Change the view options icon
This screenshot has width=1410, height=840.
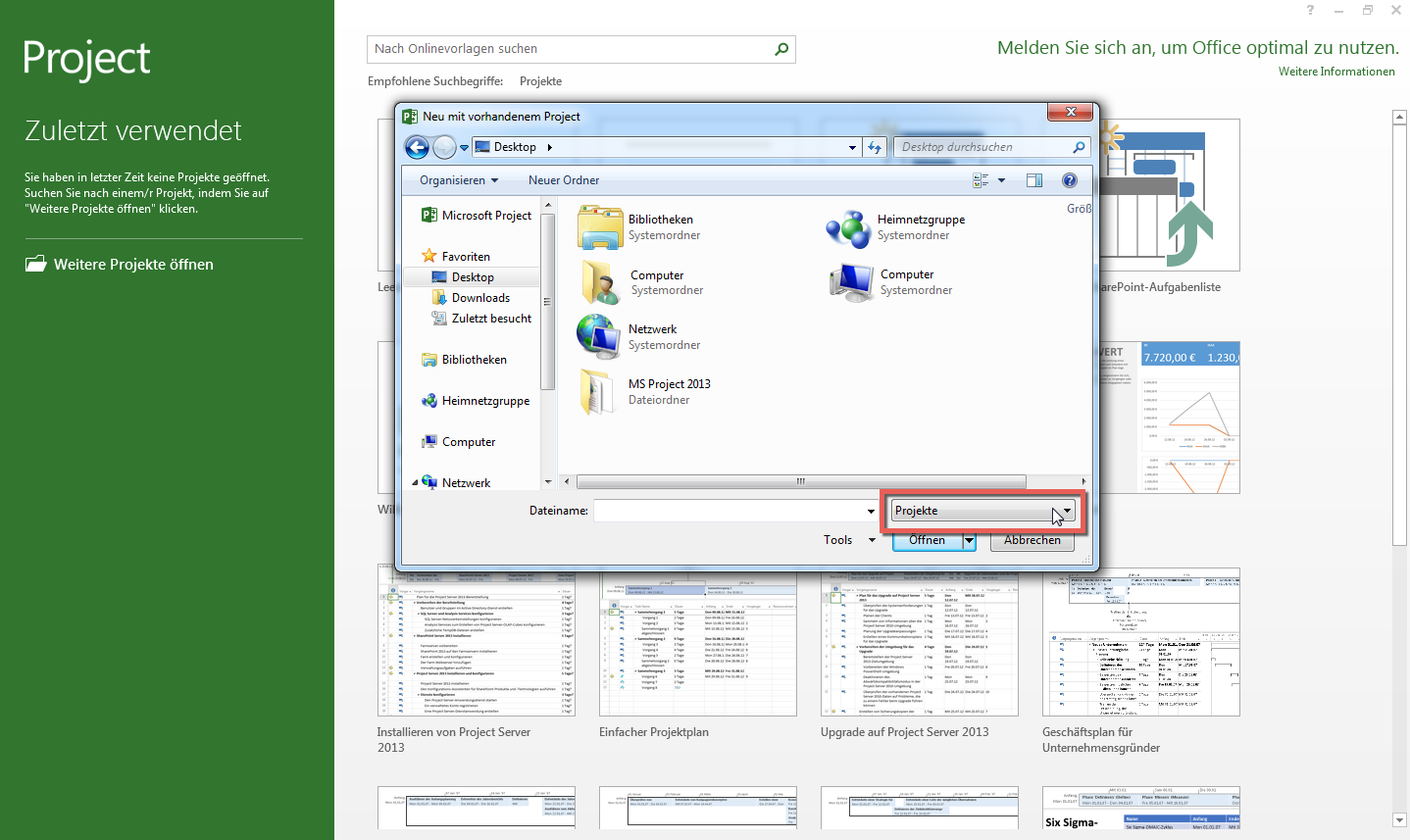click(985, 180)
